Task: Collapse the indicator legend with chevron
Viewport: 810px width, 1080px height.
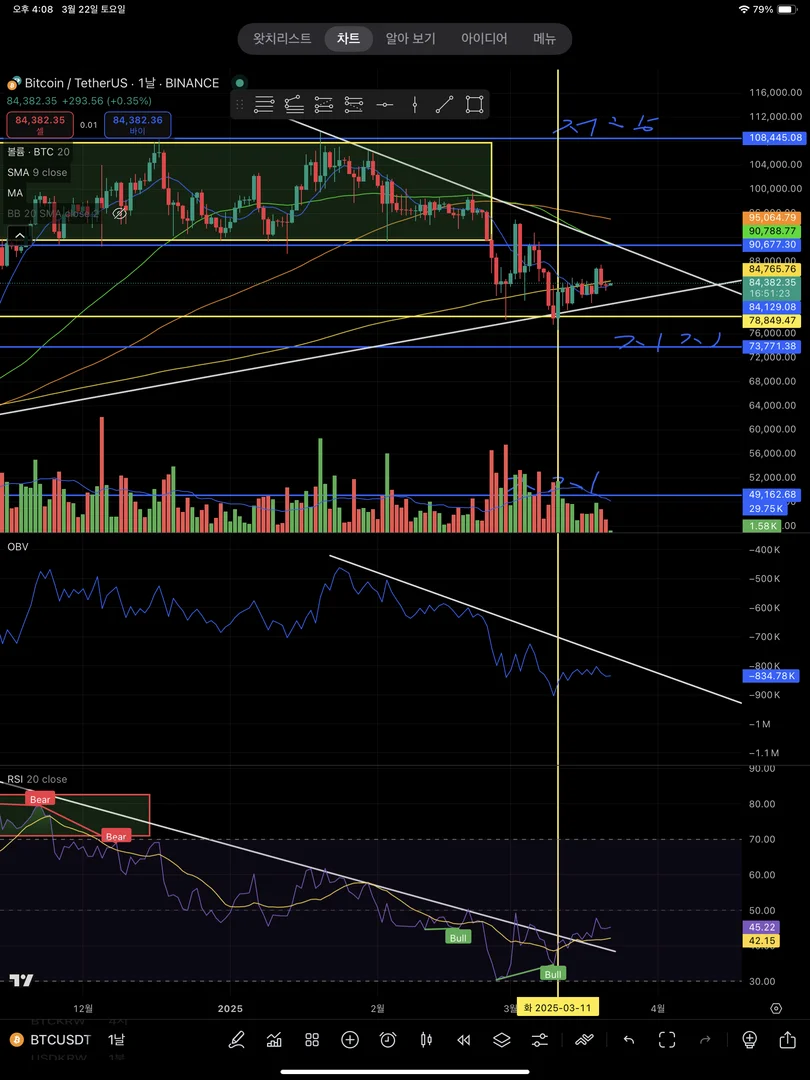Action: [x=19, y=236]
